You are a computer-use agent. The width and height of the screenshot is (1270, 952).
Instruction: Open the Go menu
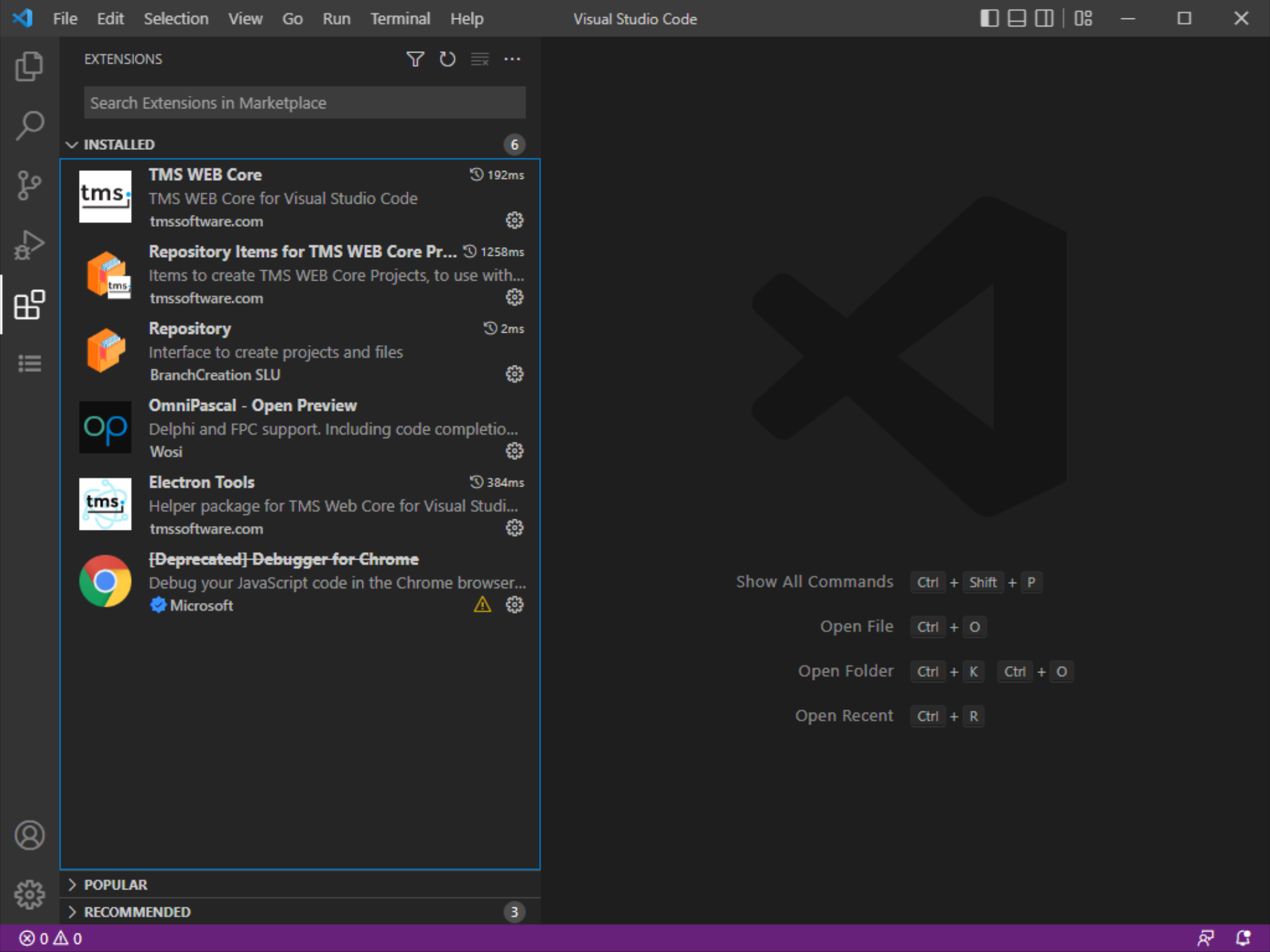(x=293, y=18)
